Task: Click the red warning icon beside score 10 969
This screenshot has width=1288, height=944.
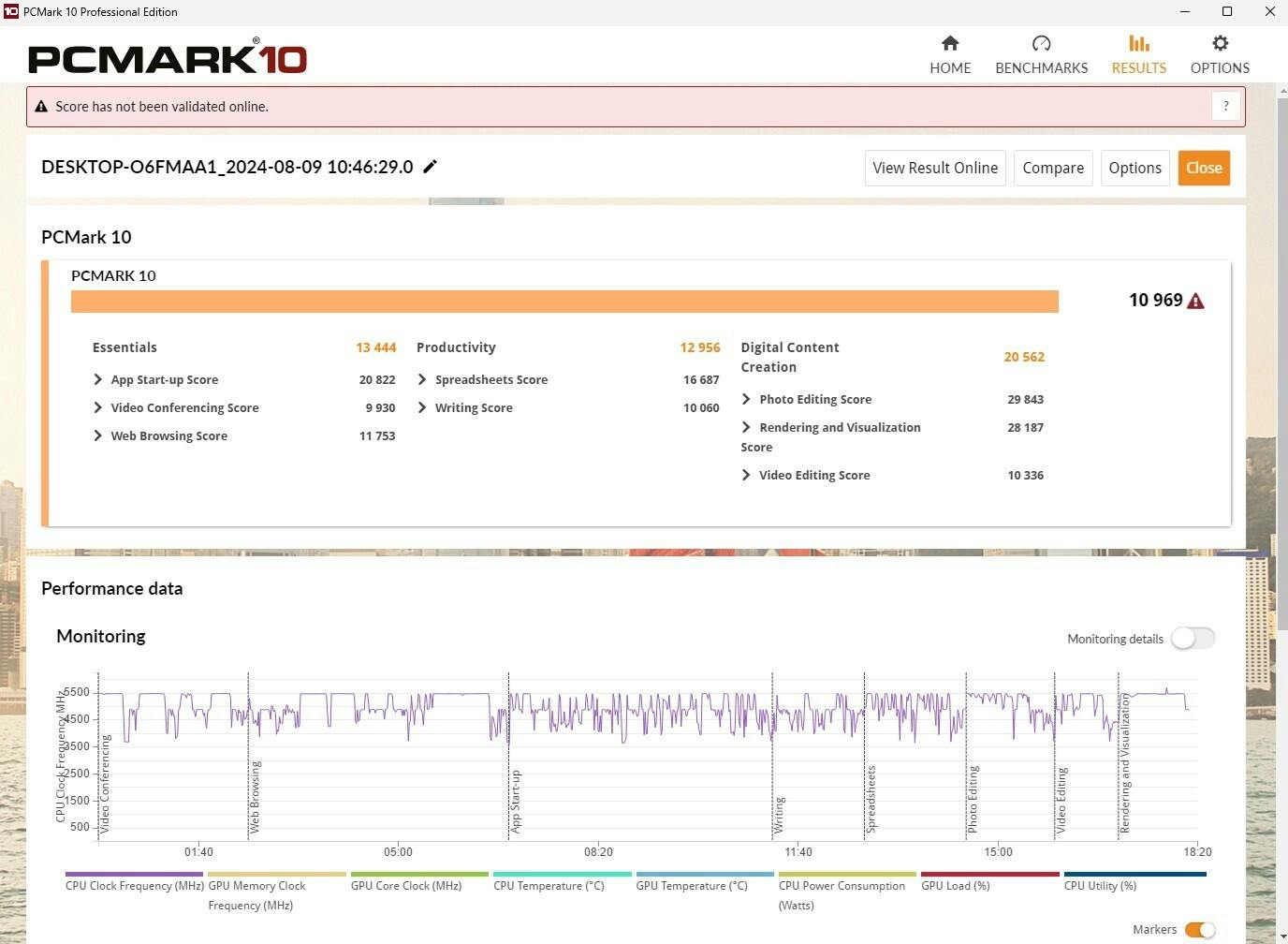Action: [1195, 301]
